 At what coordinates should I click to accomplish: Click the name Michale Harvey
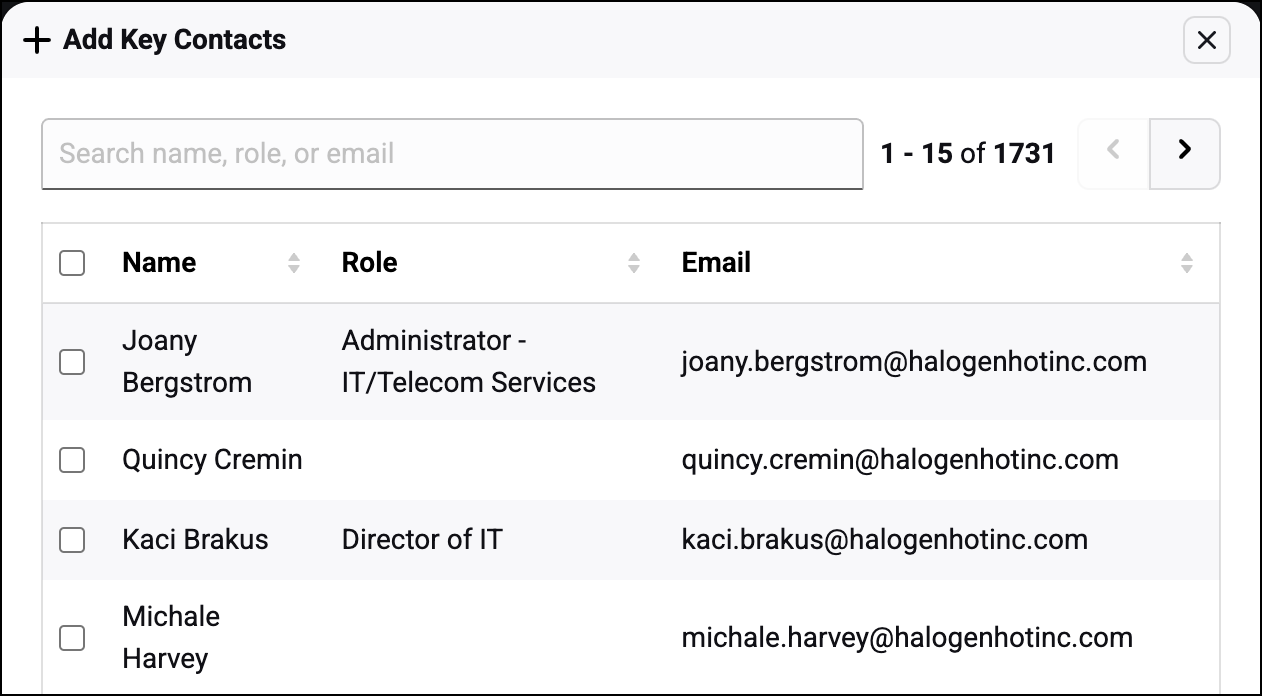coord(171,638)
